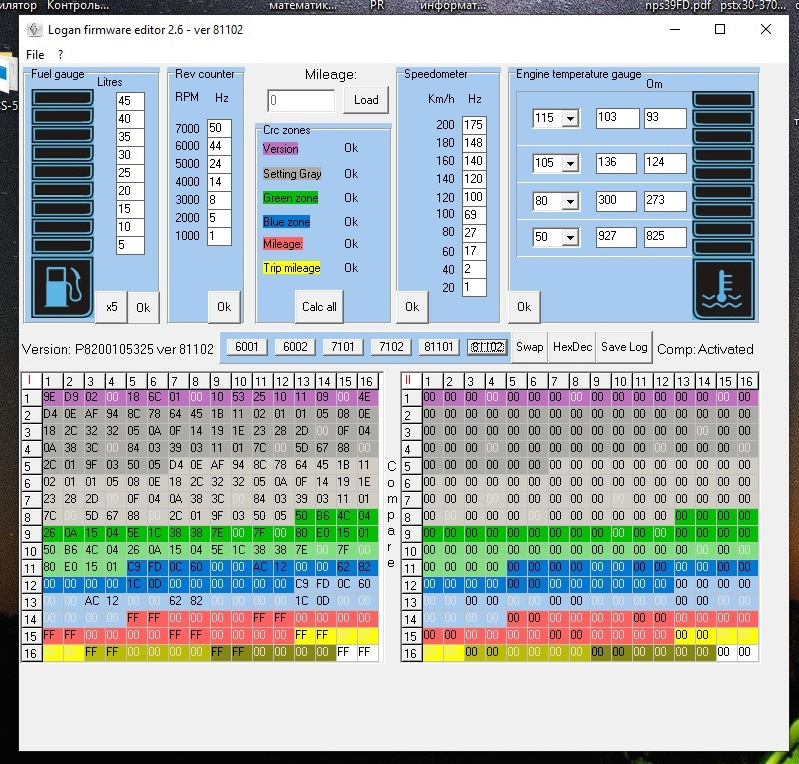Click Ok in Fuel gauge panel
Screen dimensions: 799x764
143,308
